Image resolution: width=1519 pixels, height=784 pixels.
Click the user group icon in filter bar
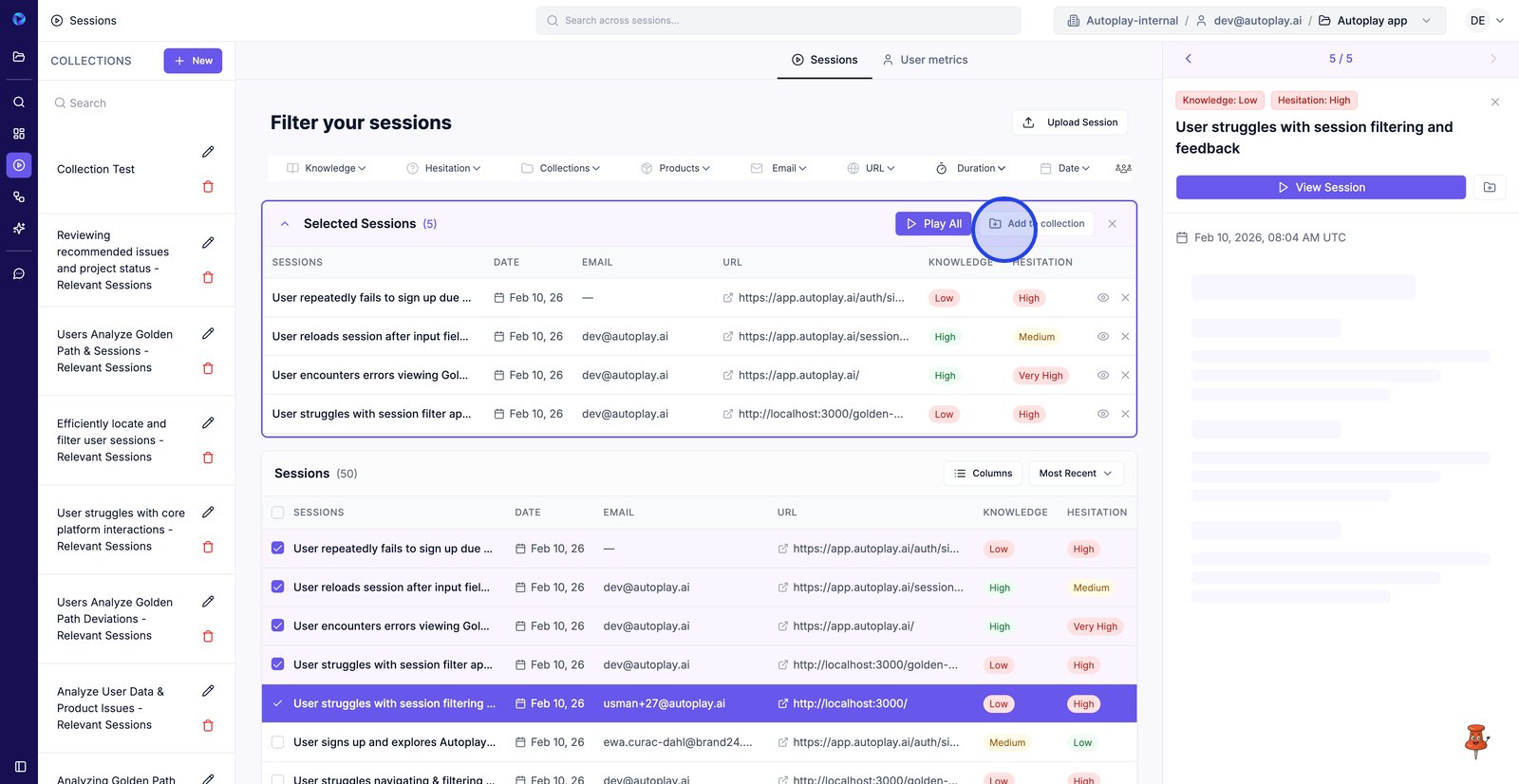point(1123,168)
